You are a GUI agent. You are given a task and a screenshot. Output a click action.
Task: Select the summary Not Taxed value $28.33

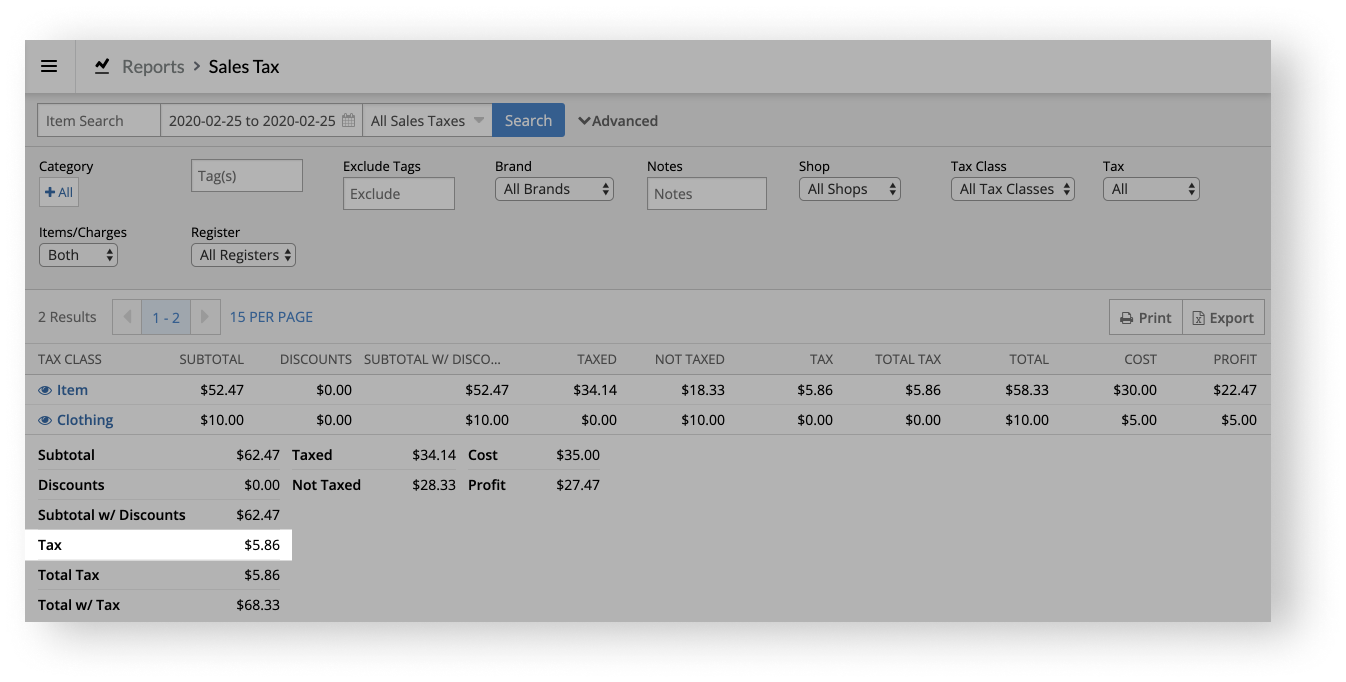pos(434,485)
